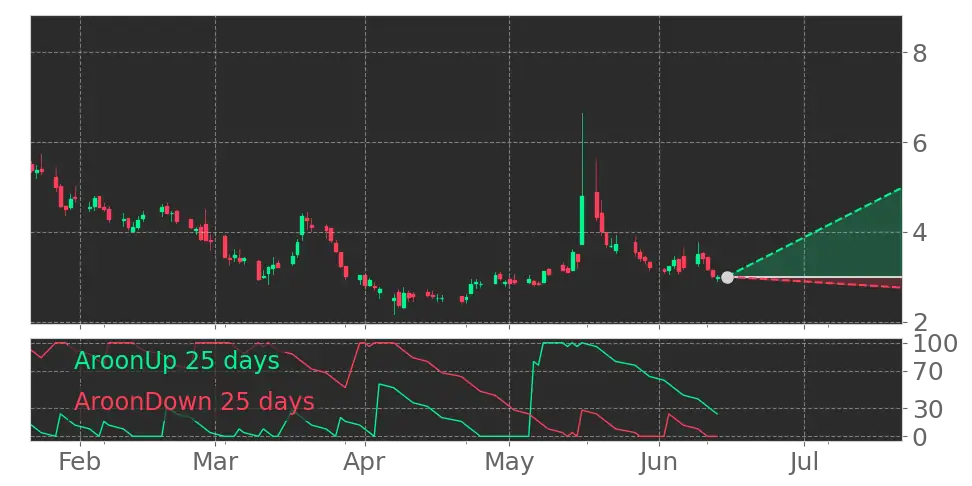Viewport: 972px width, 486px height.
Task: Select the Mar label on the date axis
Action: coord(215,462)
